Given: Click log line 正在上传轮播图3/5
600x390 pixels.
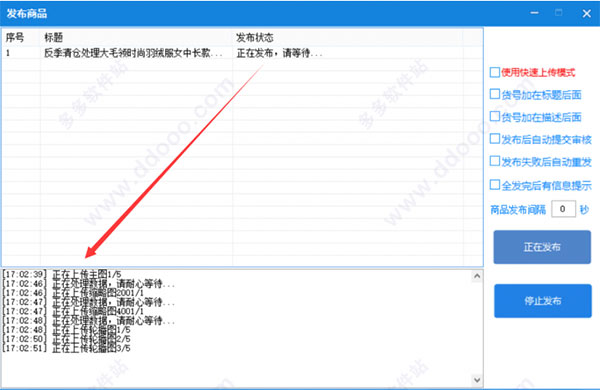Looking at the screenshot, I should (x=67, y=348).
